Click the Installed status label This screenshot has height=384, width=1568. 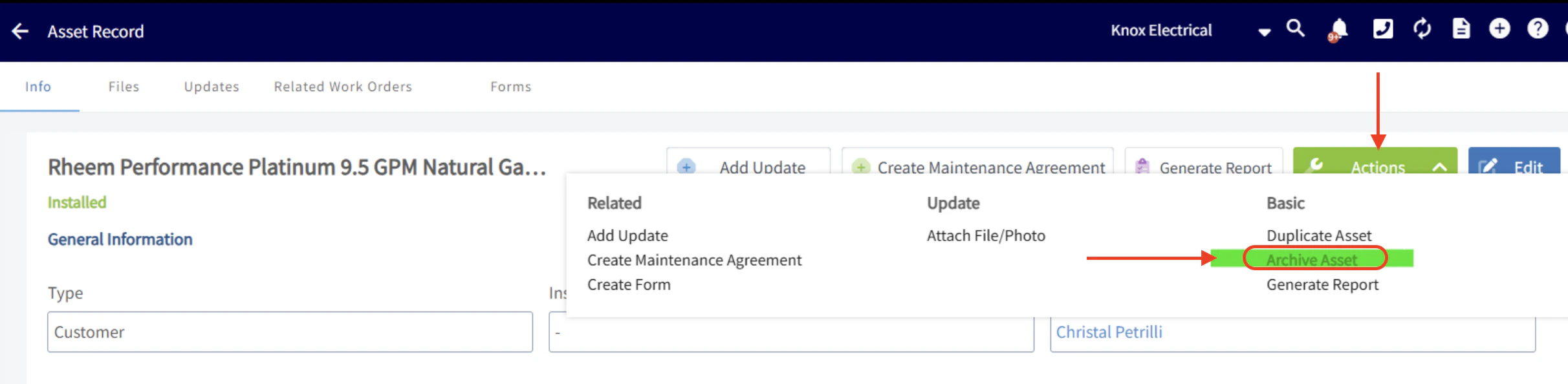click(x=77, y=202)
